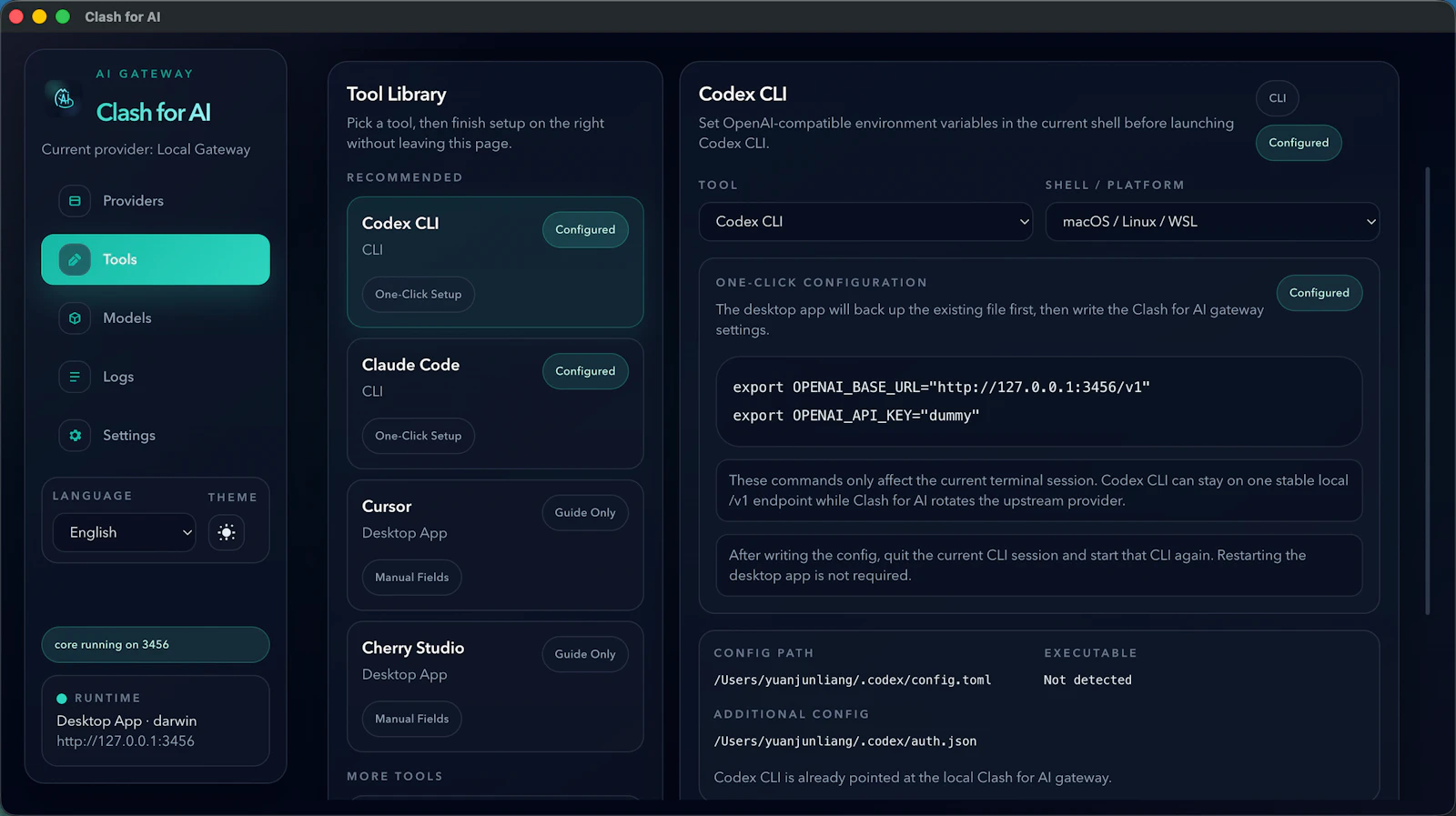Click the OPENAI_API_KEY export line
The width and height of the screenshot is (1456, 816).
[856, 416]
